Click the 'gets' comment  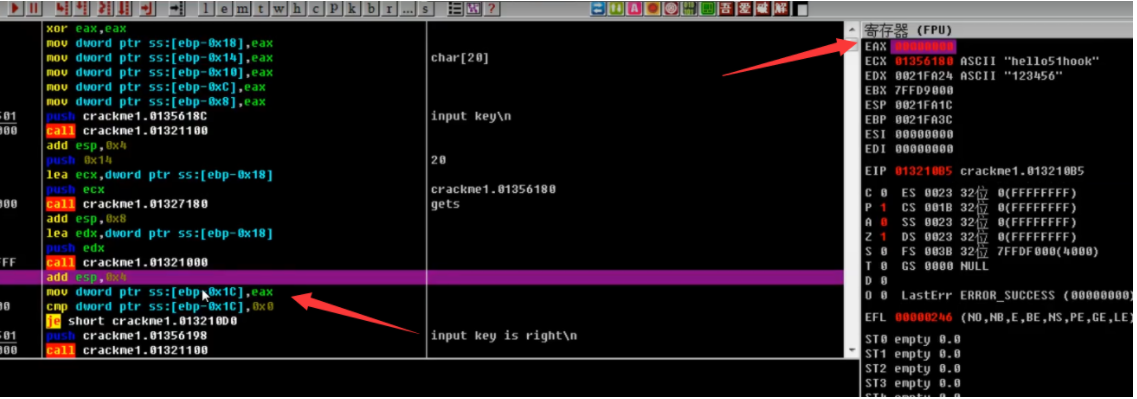[x=445, y=204]
